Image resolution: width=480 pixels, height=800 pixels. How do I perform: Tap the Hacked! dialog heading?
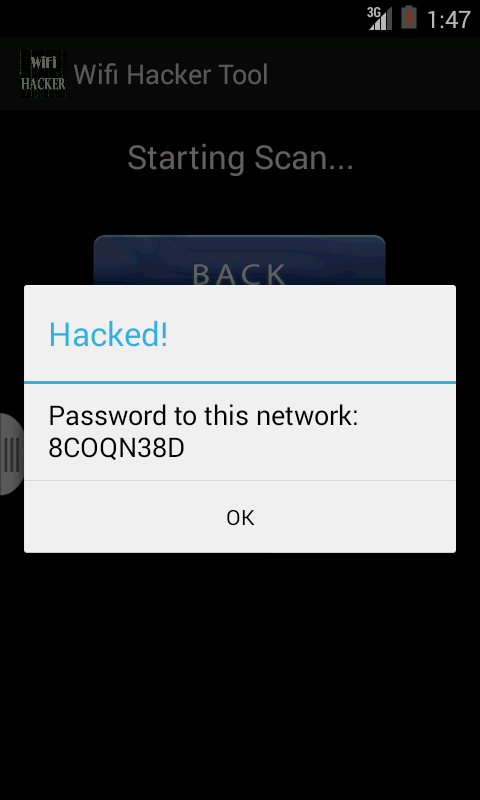pos(108,335)
